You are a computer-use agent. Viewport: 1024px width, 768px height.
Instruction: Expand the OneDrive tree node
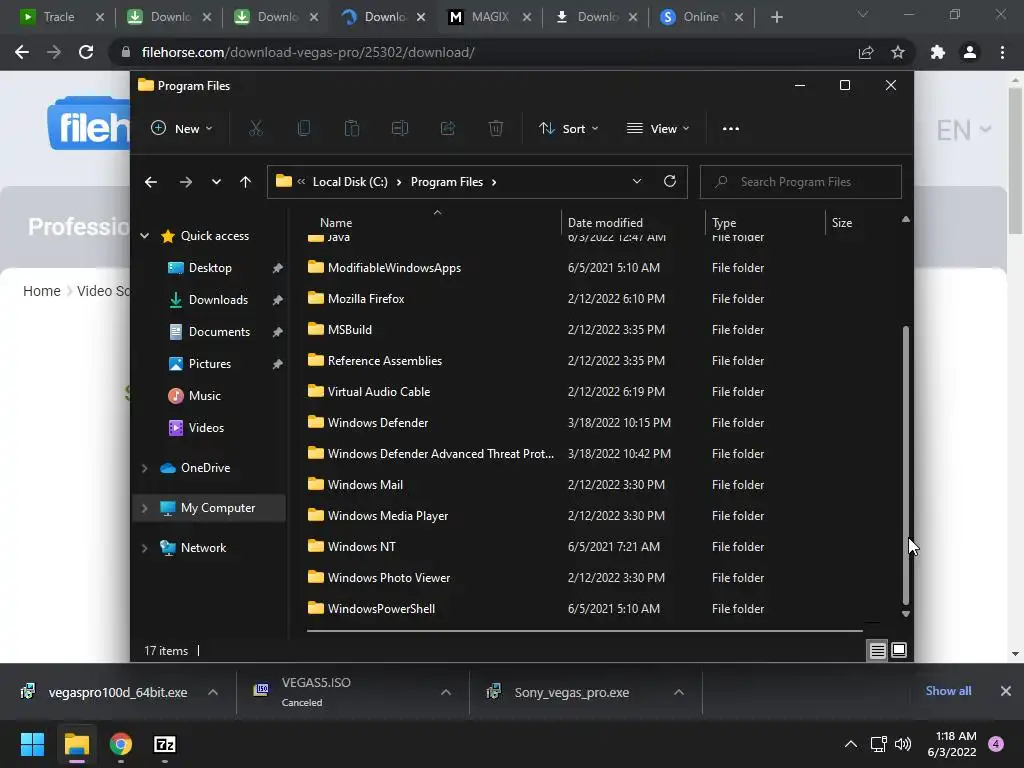click(144, 468)
